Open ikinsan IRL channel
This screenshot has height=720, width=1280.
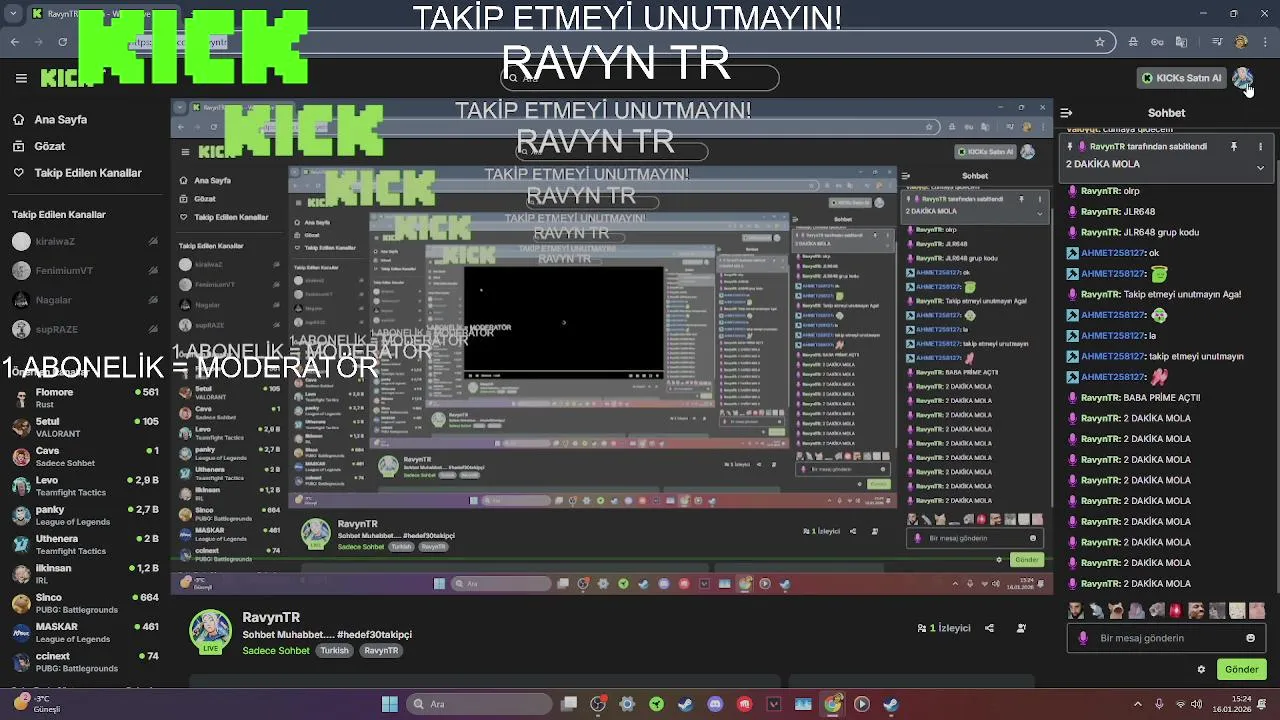(84, 574)
